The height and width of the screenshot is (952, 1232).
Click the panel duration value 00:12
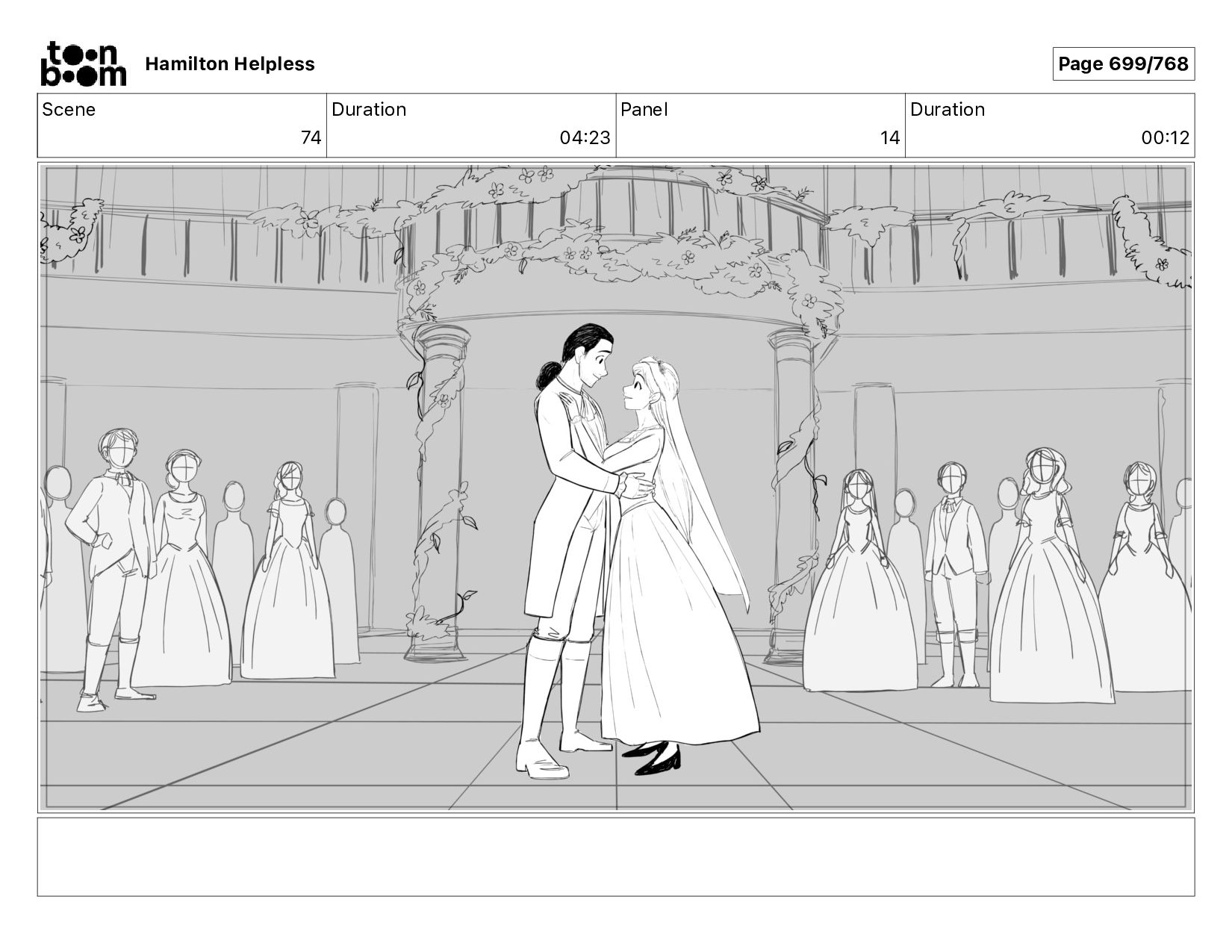point(1165,138)
